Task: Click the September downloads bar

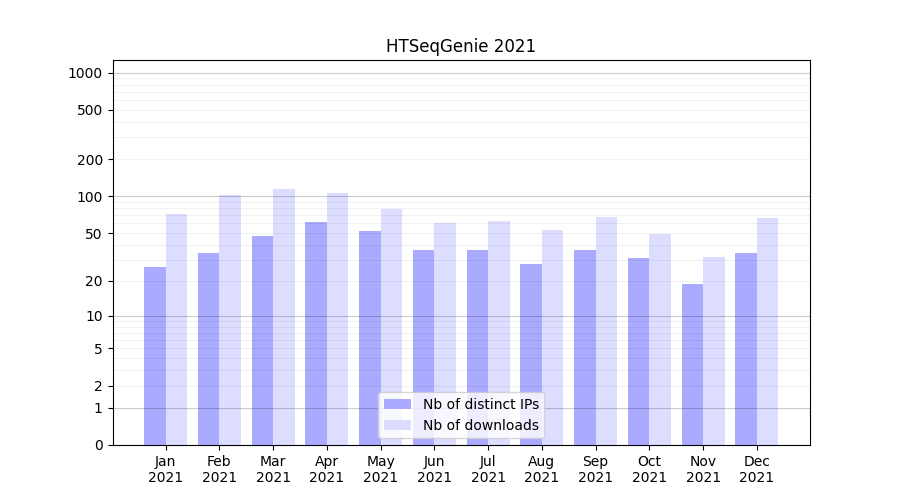Action: pyautogui.click(x=606, y=331)
